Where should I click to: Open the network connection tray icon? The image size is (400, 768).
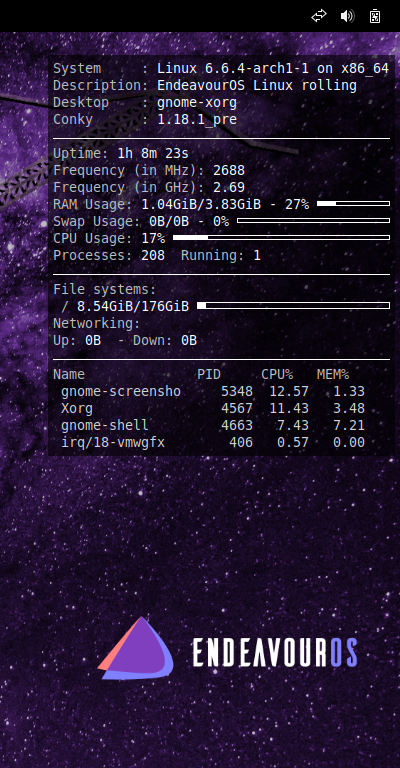[319, 16]
